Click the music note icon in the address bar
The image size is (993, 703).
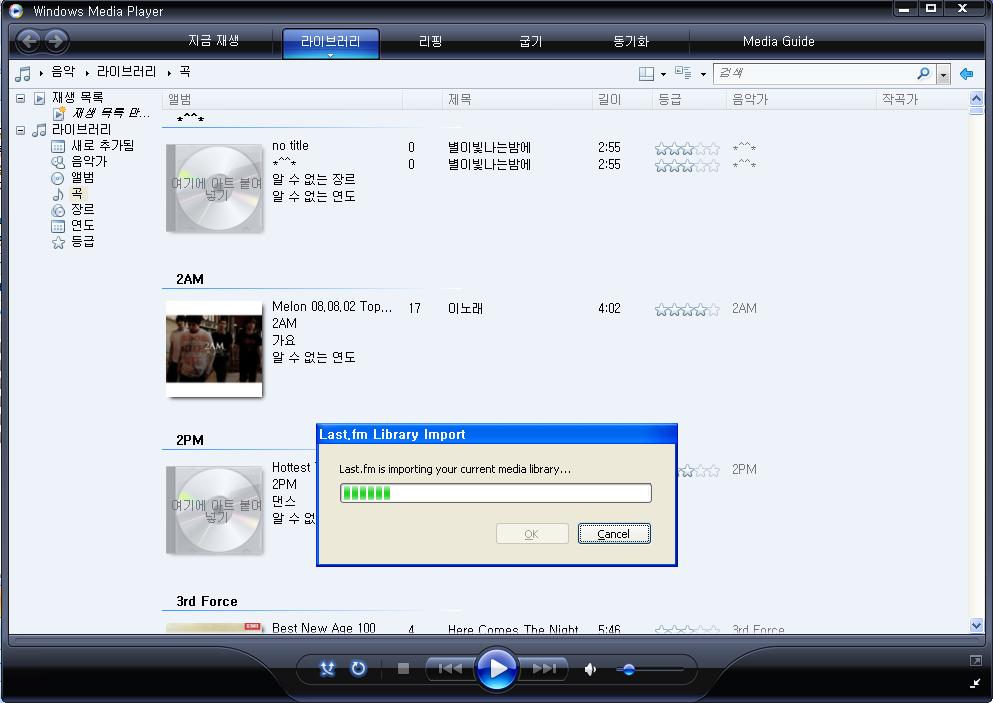click(23, 73)
